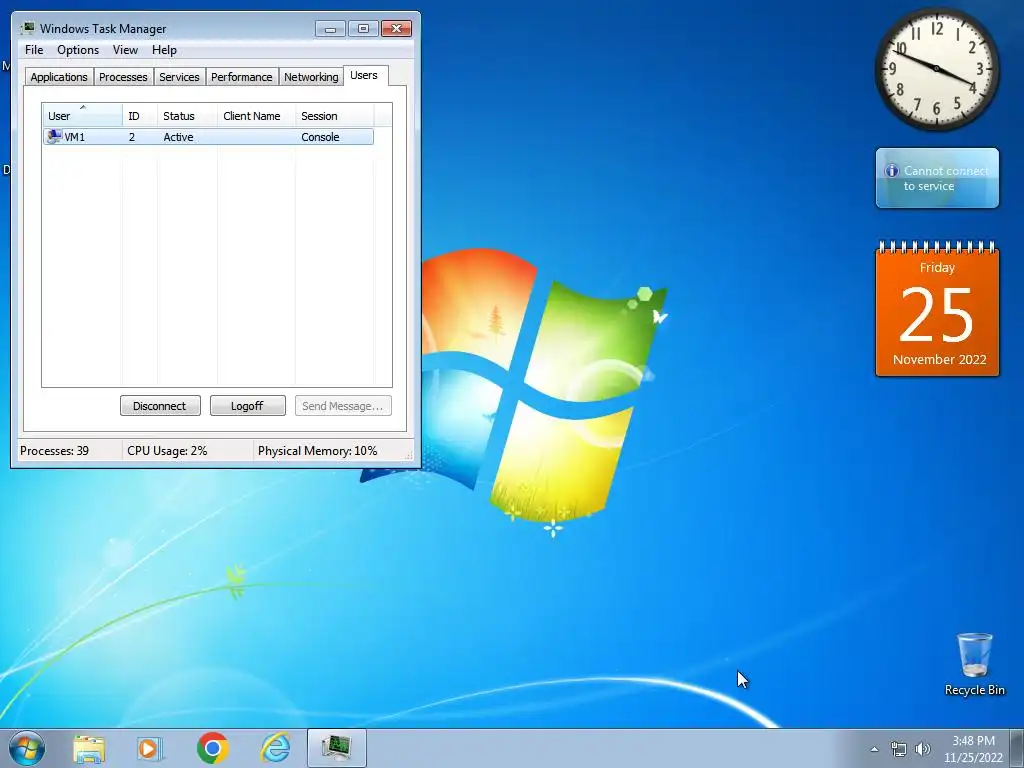Click the Disconnect button
This screenshot has height=768, width=1024.
tap(160, 406)
